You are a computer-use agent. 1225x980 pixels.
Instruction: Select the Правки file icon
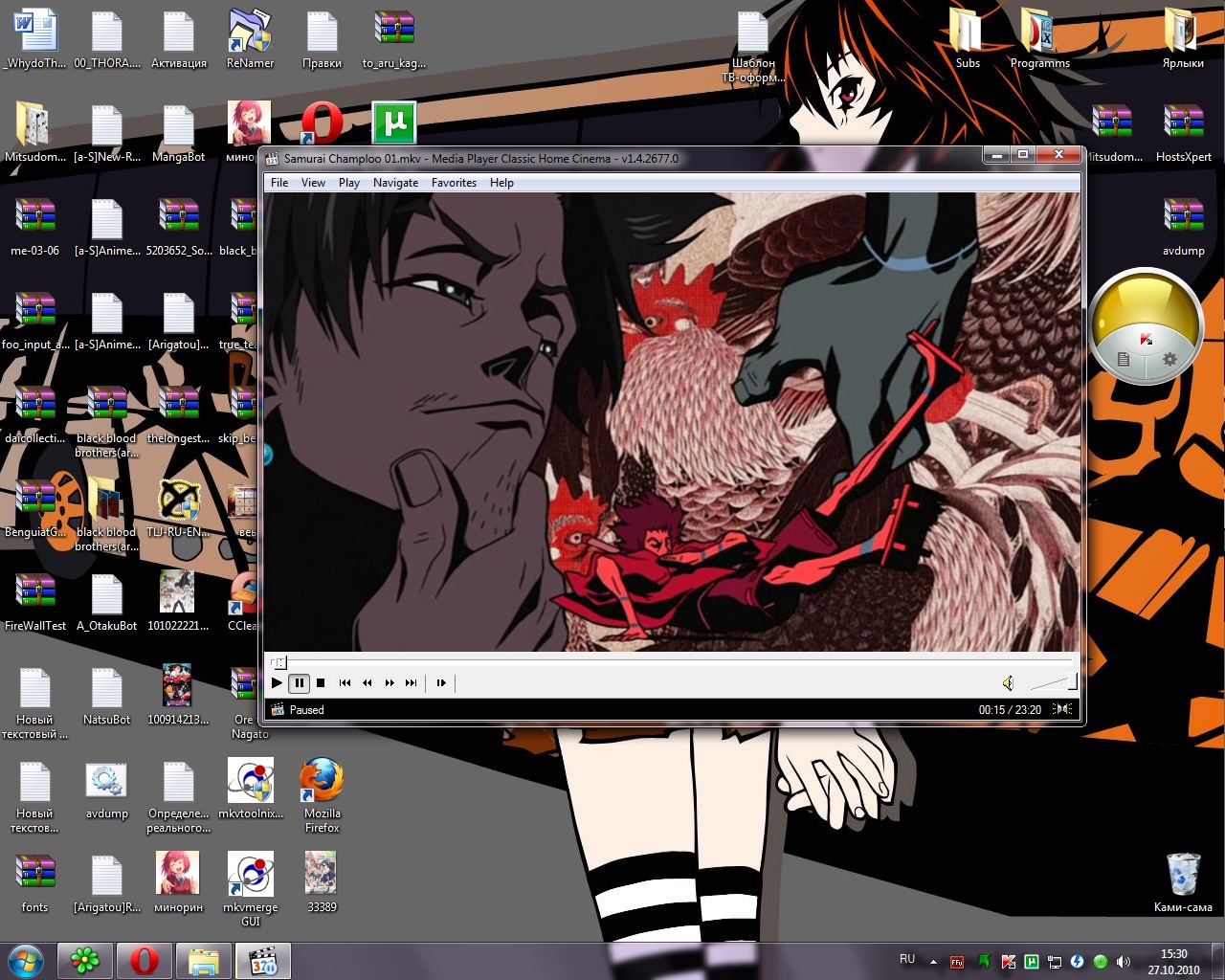(322, 39)
